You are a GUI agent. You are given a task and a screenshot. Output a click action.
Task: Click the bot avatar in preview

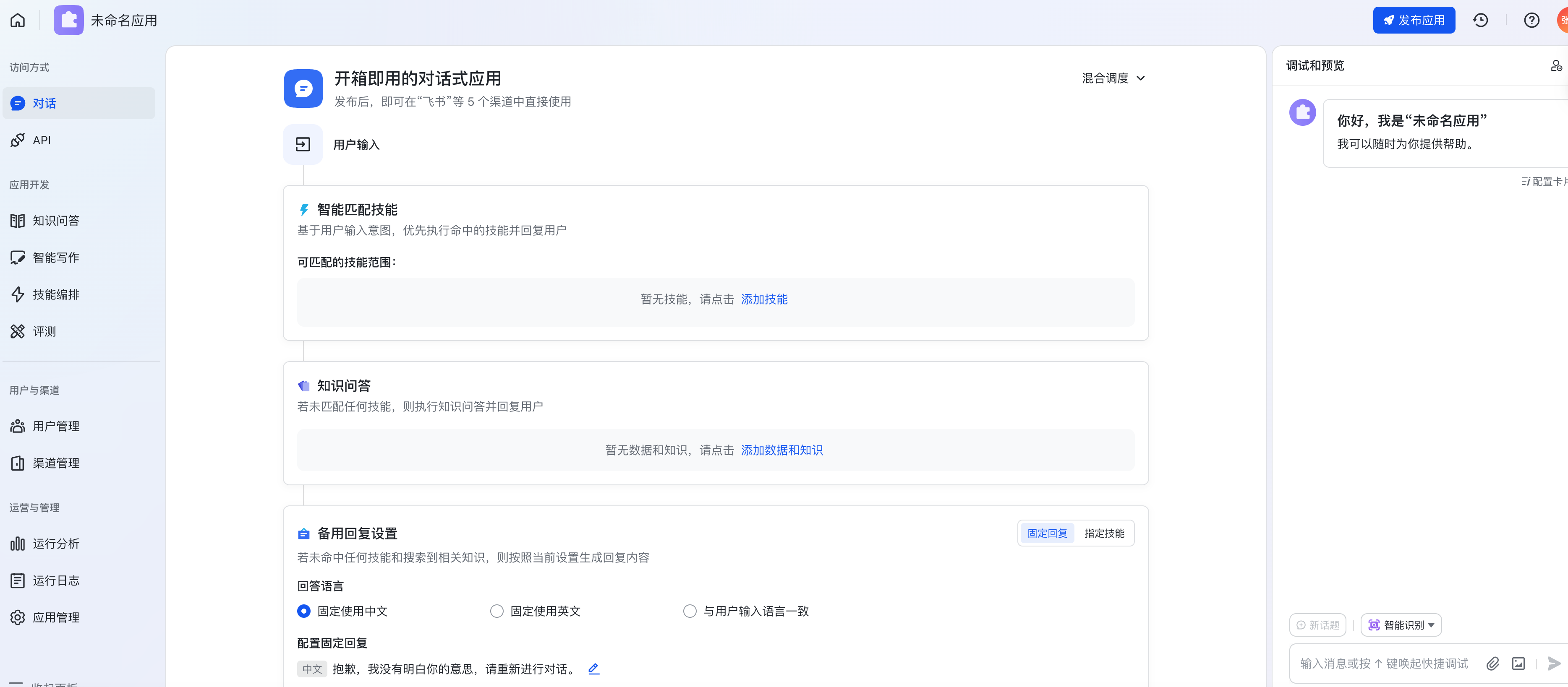1303,112
